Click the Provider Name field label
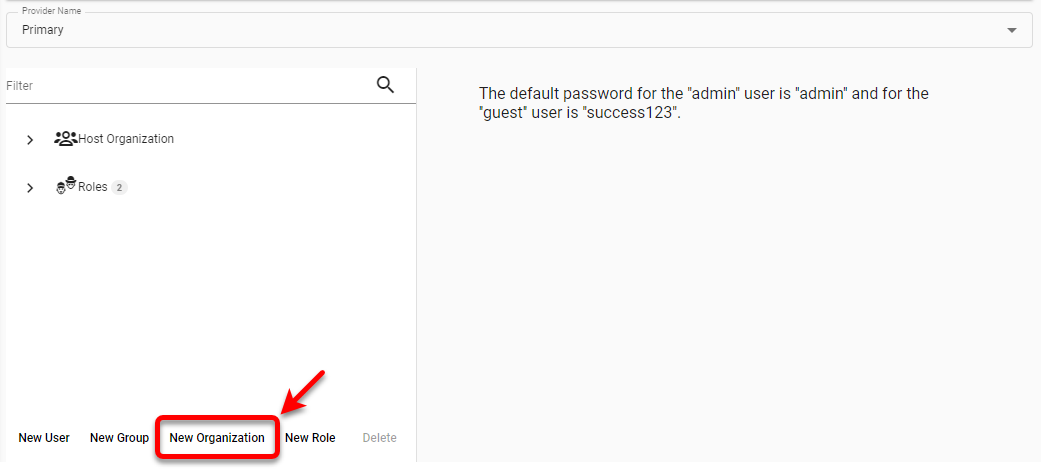The image size is (1041, 469). point(52,11)
